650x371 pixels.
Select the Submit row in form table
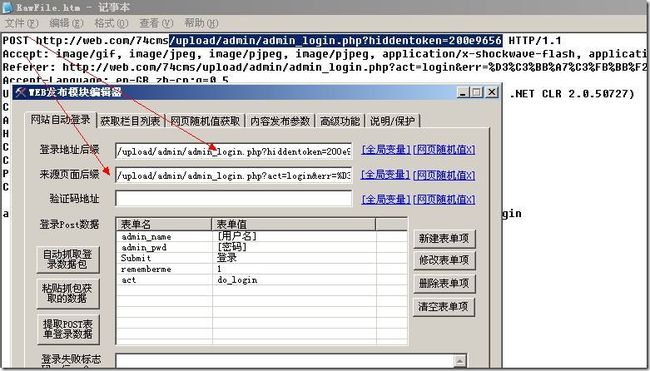(262, 258)
